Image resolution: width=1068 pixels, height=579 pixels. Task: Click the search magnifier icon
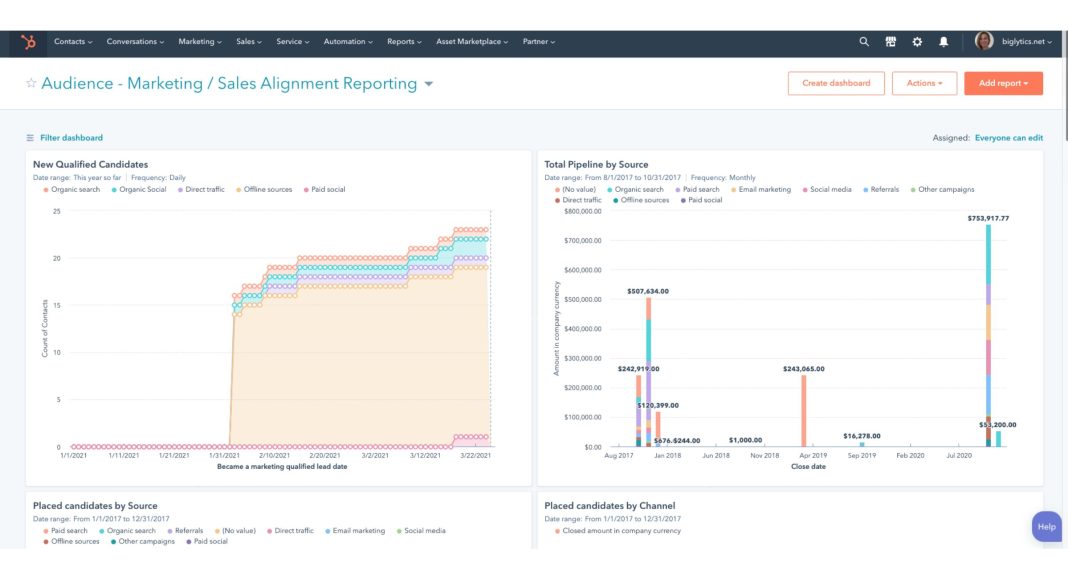coord(863,41)
